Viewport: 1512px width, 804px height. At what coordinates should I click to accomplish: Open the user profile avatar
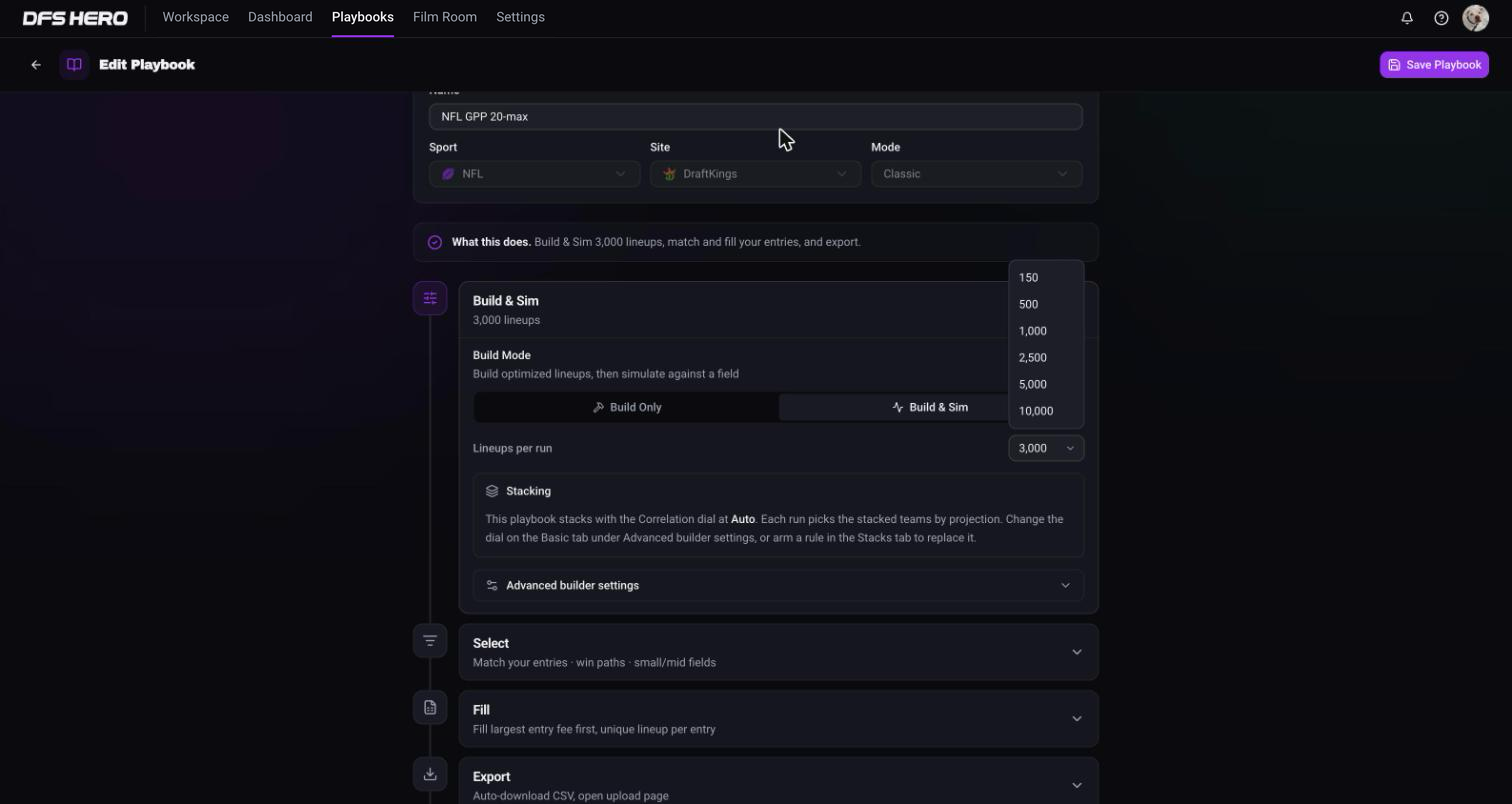coord(1475,18)
